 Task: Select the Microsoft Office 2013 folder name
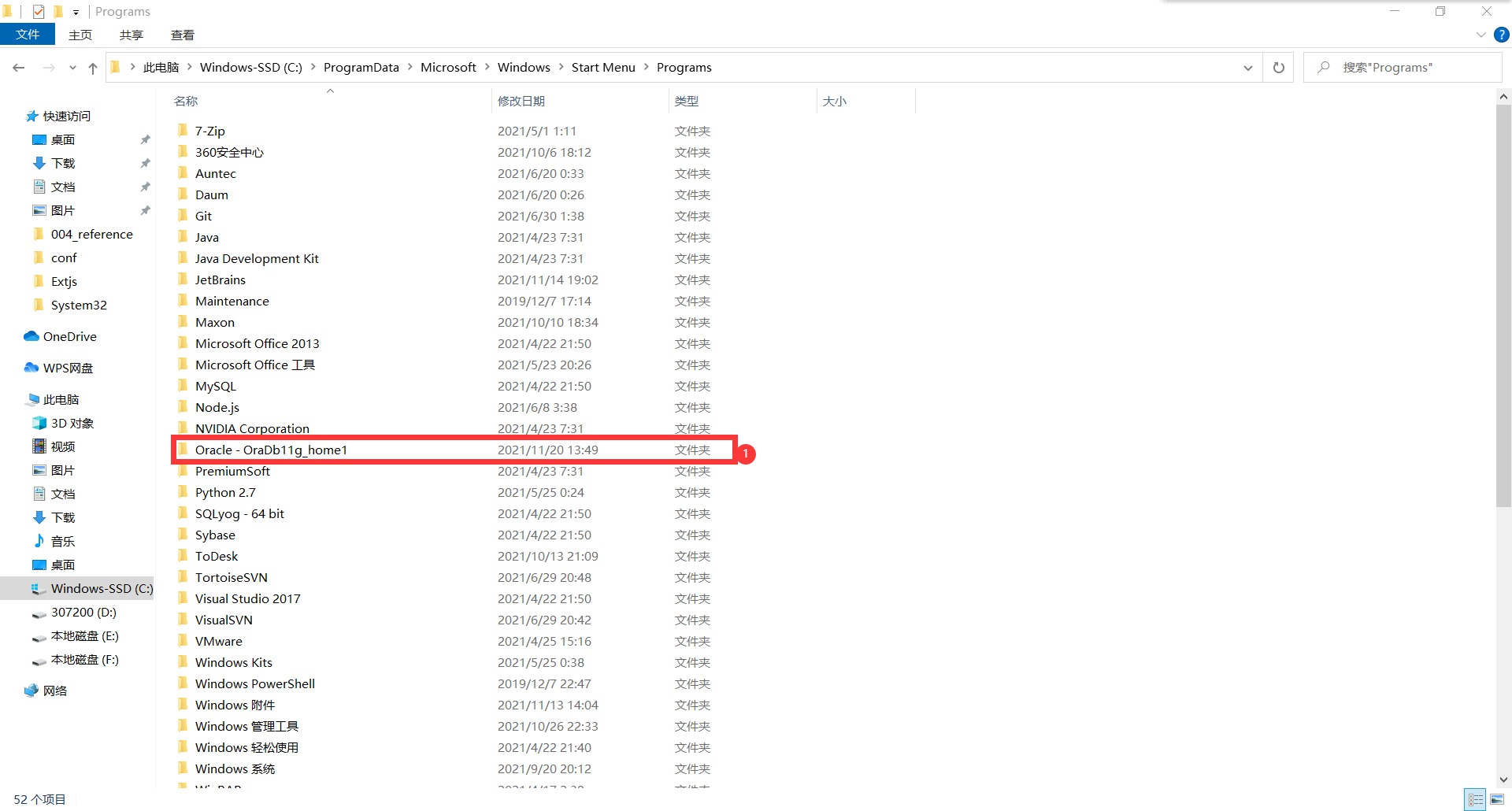pyautogui.click(x=258, y=343)
